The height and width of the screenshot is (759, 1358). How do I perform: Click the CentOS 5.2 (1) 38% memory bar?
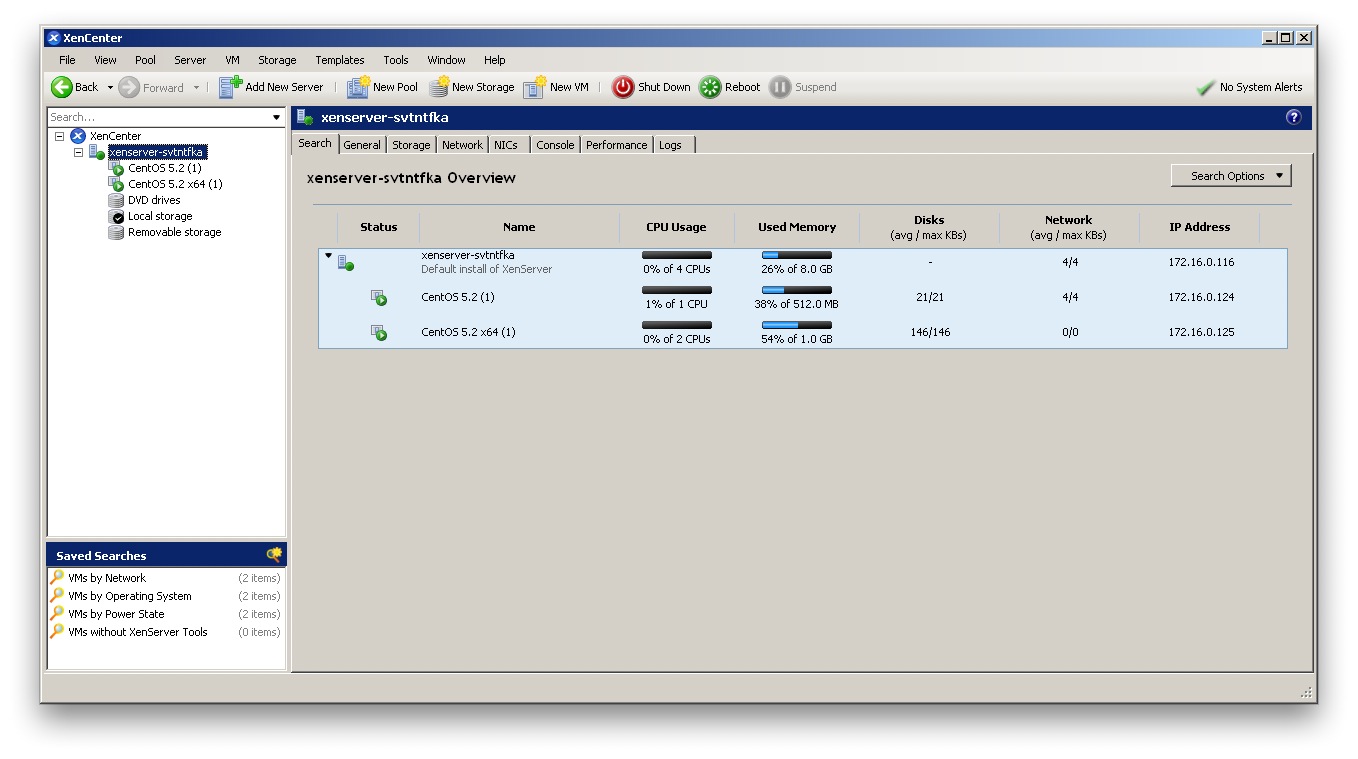point(797,291)
